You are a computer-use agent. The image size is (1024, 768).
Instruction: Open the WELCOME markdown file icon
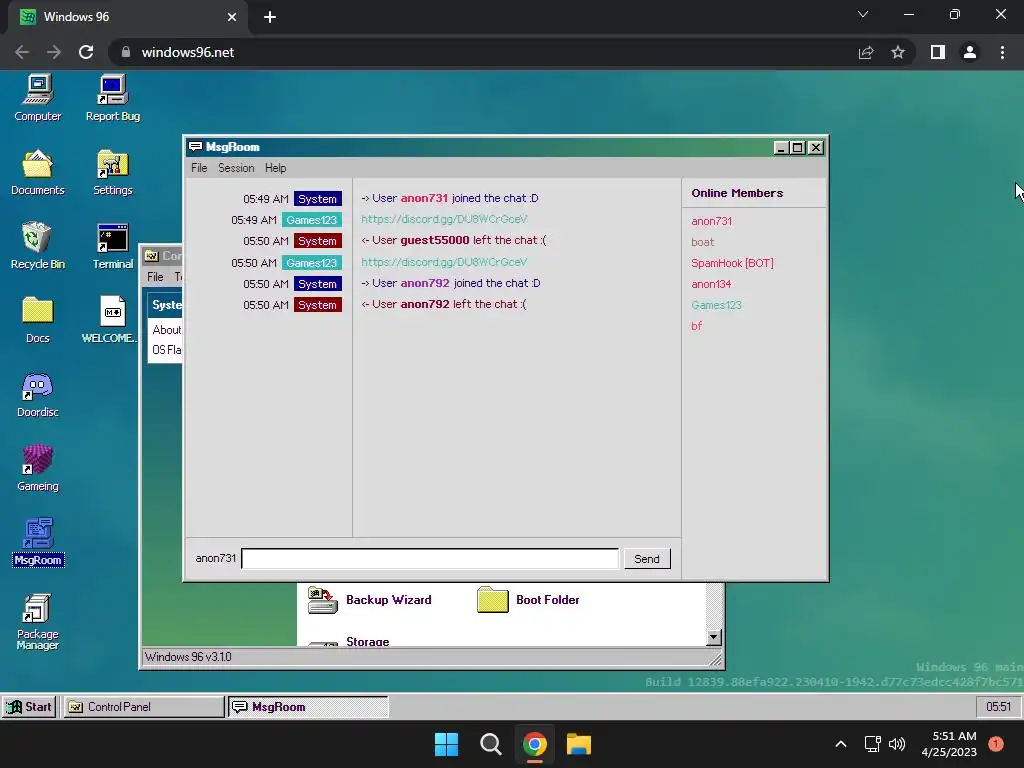point(111,320)
